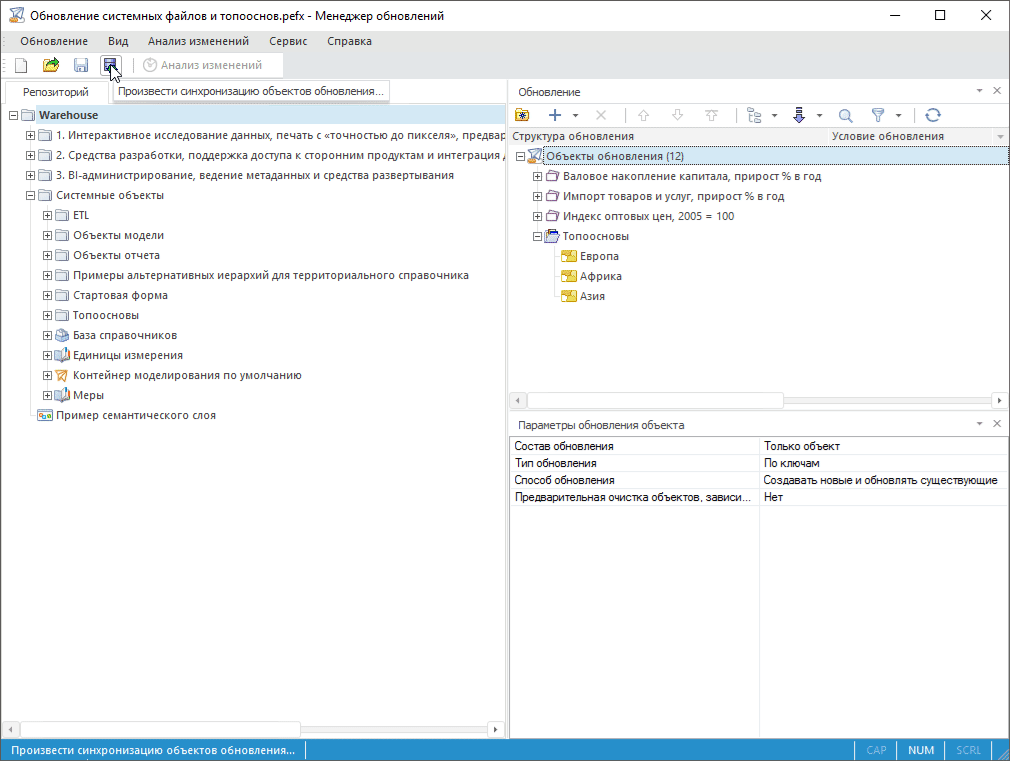Click the blue download arrow icon

point(799,115)
